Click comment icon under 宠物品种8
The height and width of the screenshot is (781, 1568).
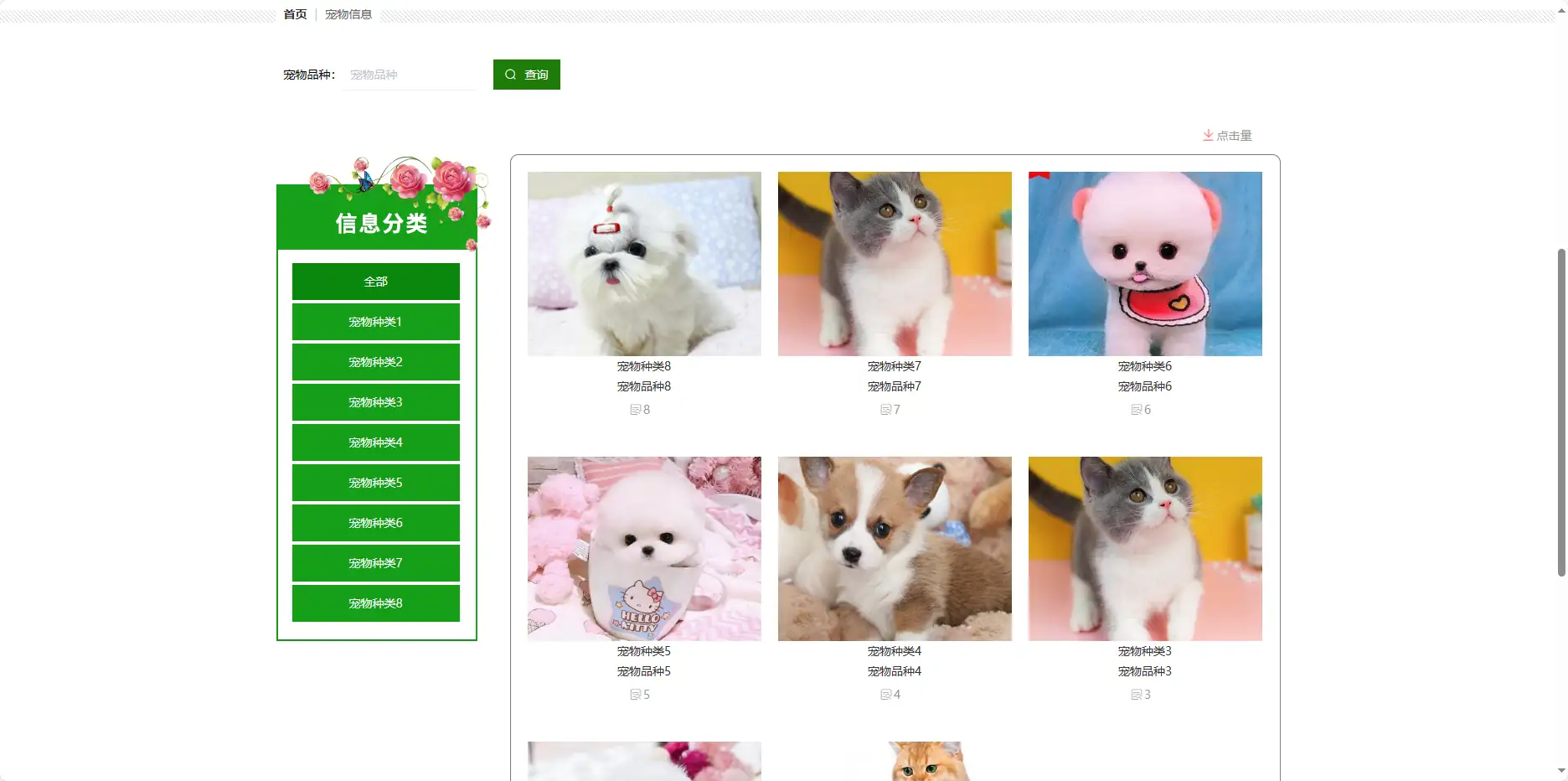click(x=635, y=410)
